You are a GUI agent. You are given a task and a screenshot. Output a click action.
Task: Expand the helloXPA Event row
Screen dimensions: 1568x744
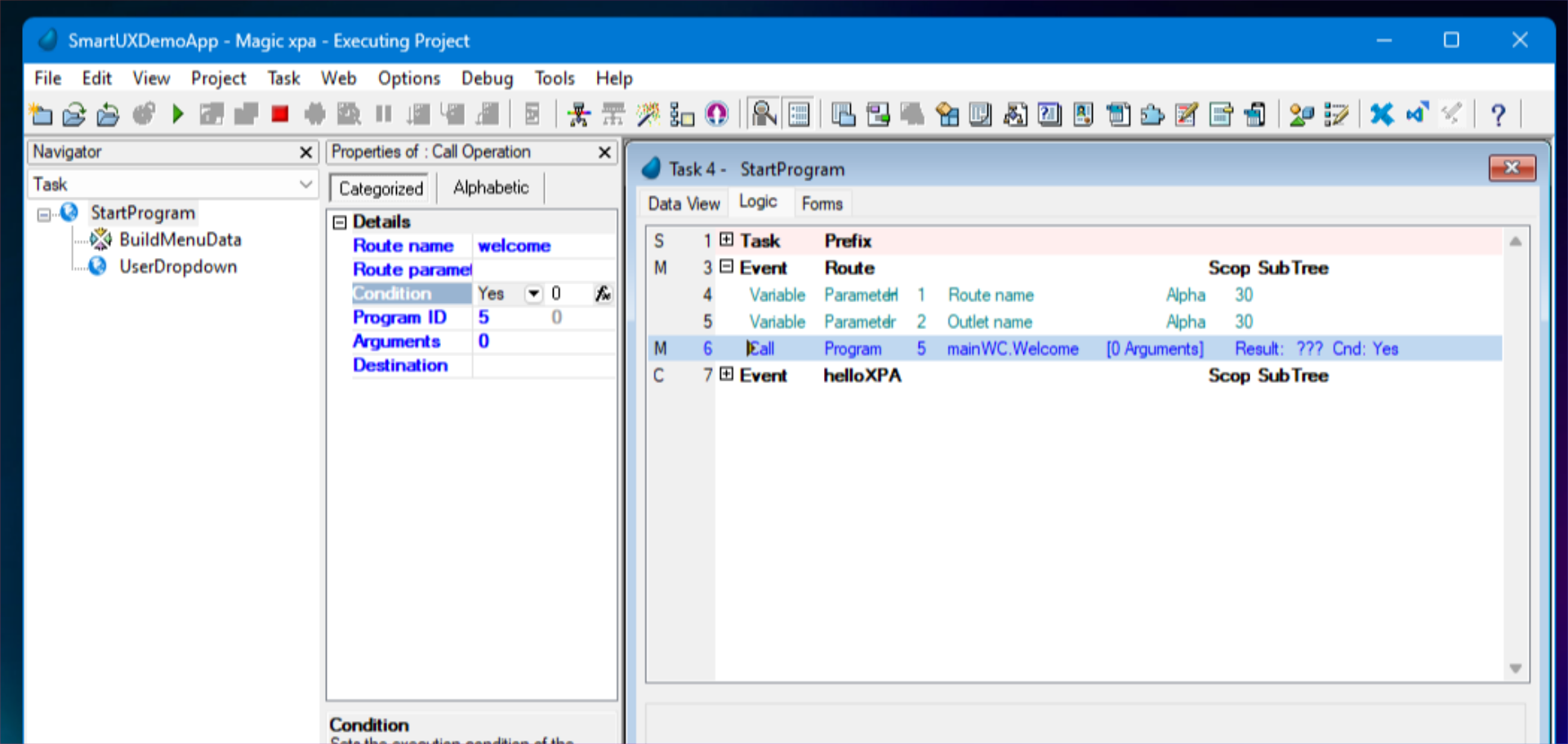pos(727,375)
